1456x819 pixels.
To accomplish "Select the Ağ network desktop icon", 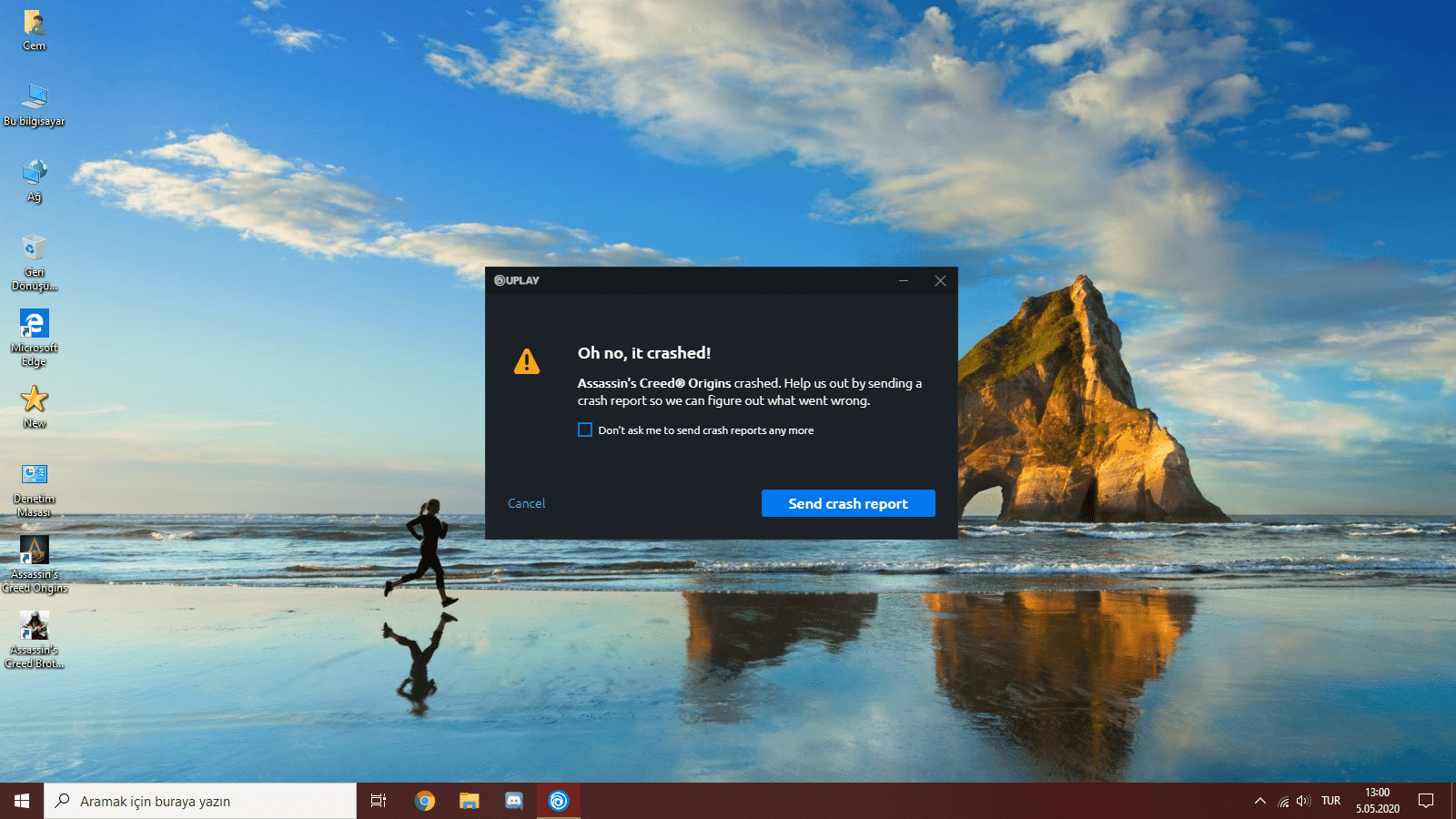I will point(35,180).
